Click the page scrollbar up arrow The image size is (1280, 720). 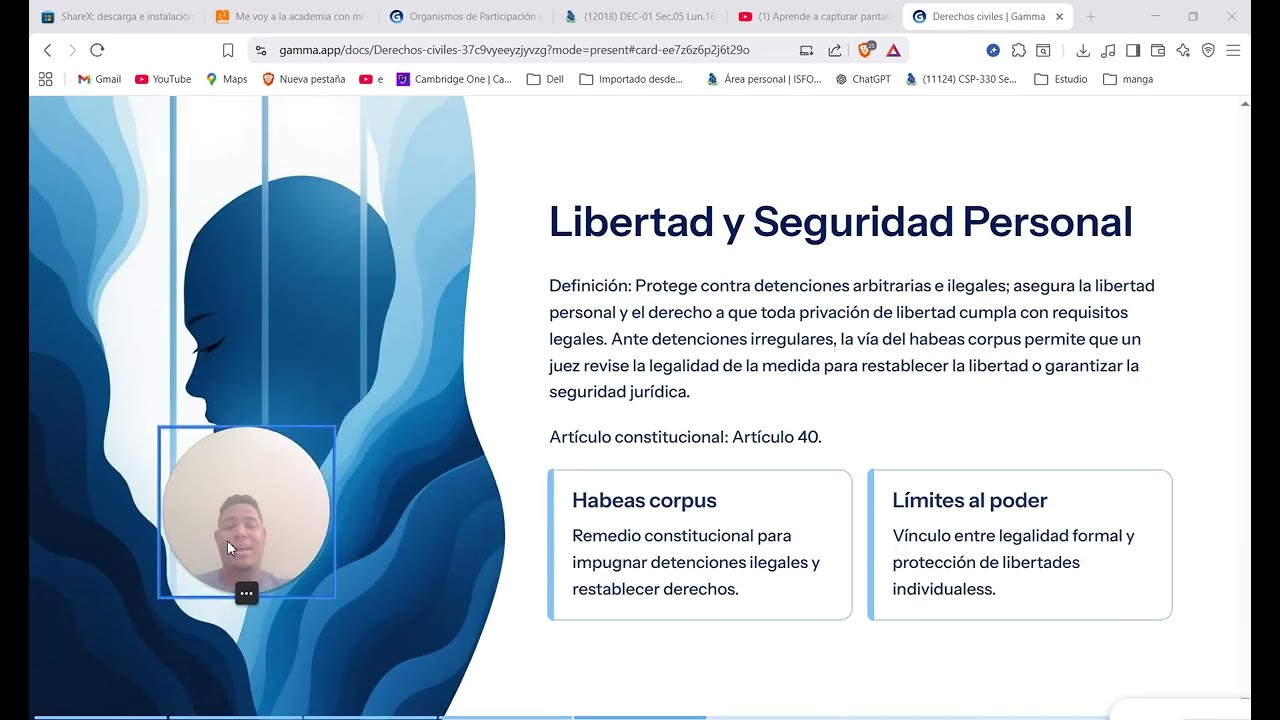(1245, 103)
